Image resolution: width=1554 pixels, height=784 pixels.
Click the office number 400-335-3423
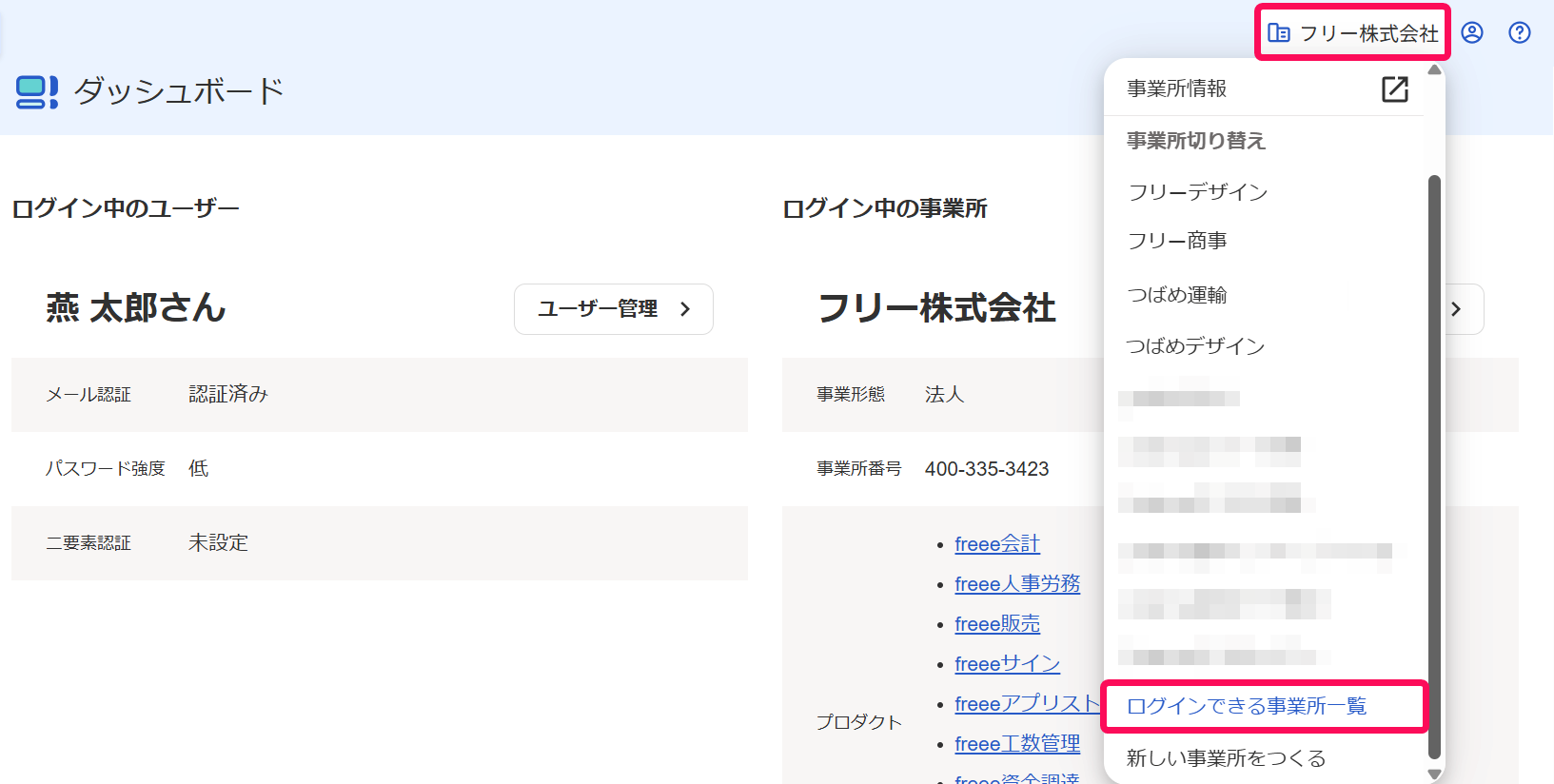(x=987, y=469)
